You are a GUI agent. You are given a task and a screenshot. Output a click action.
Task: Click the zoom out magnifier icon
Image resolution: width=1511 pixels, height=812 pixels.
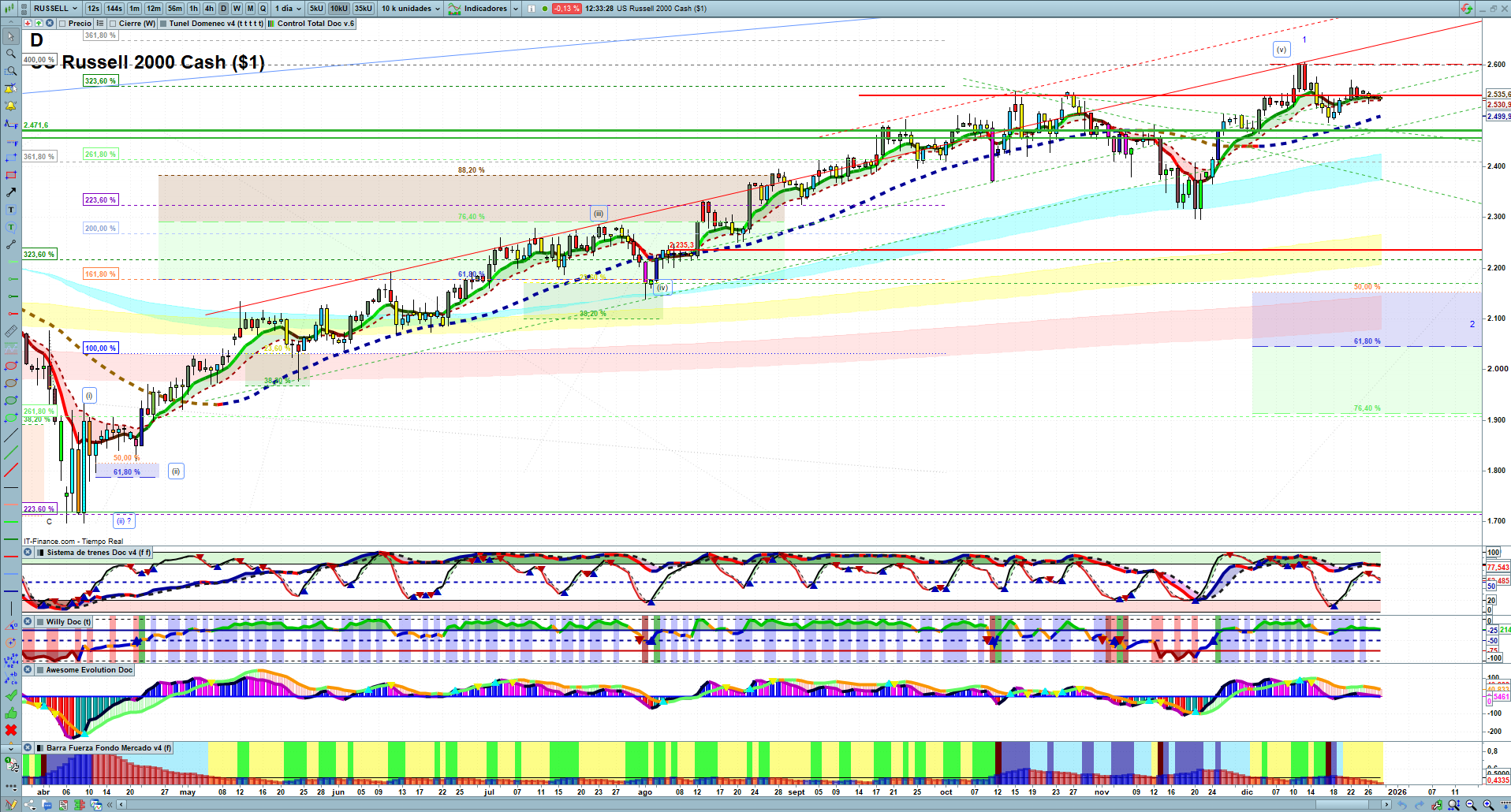[x=1472, y=805]
